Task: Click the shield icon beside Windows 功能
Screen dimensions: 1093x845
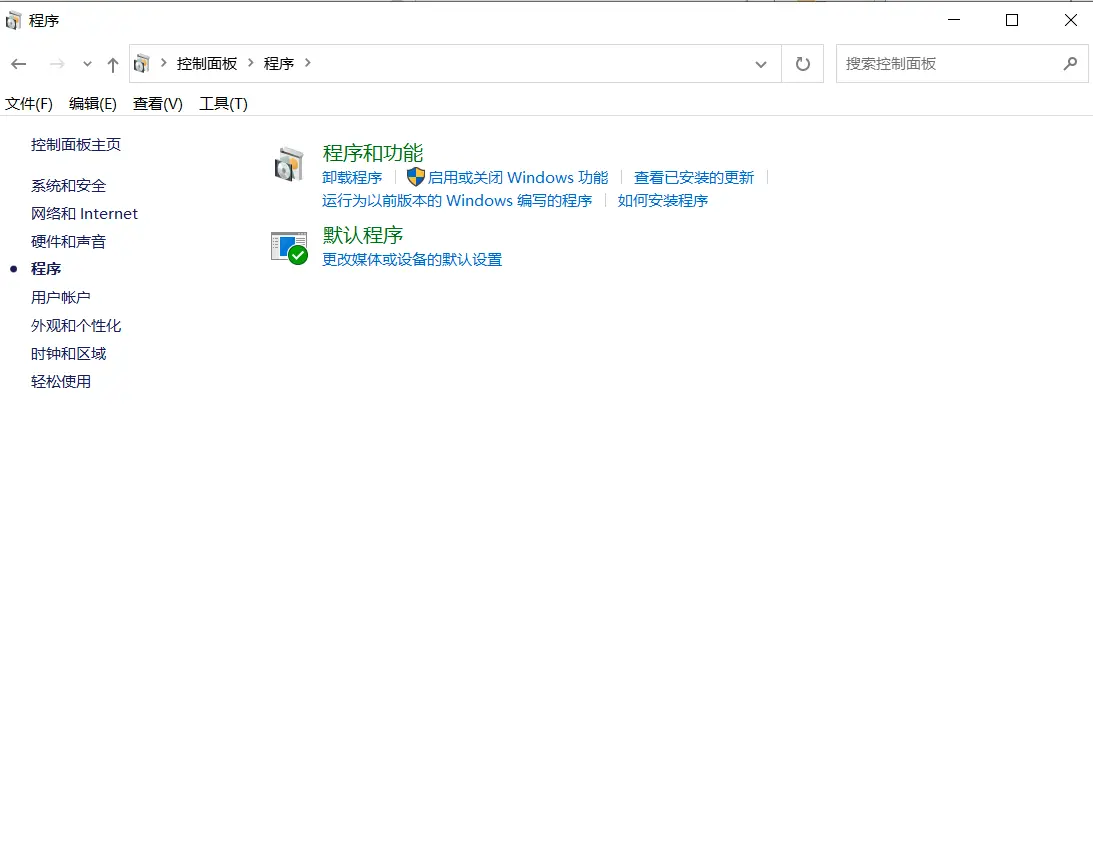Action: 415,177
